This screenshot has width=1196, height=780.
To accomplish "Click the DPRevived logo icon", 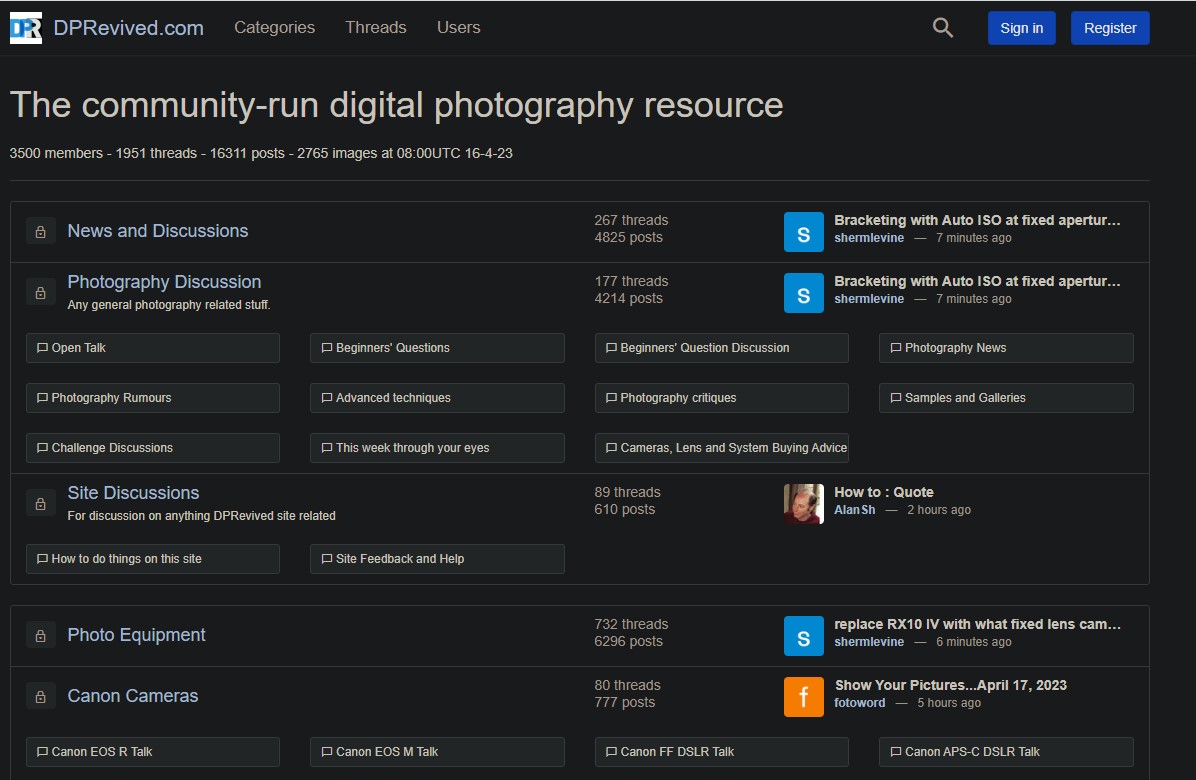I will click(26, 28).
